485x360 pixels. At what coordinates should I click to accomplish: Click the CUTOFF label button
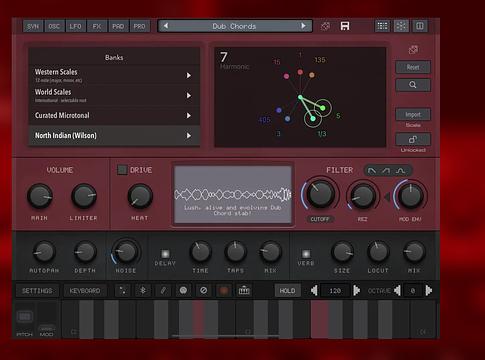[320, 219]
